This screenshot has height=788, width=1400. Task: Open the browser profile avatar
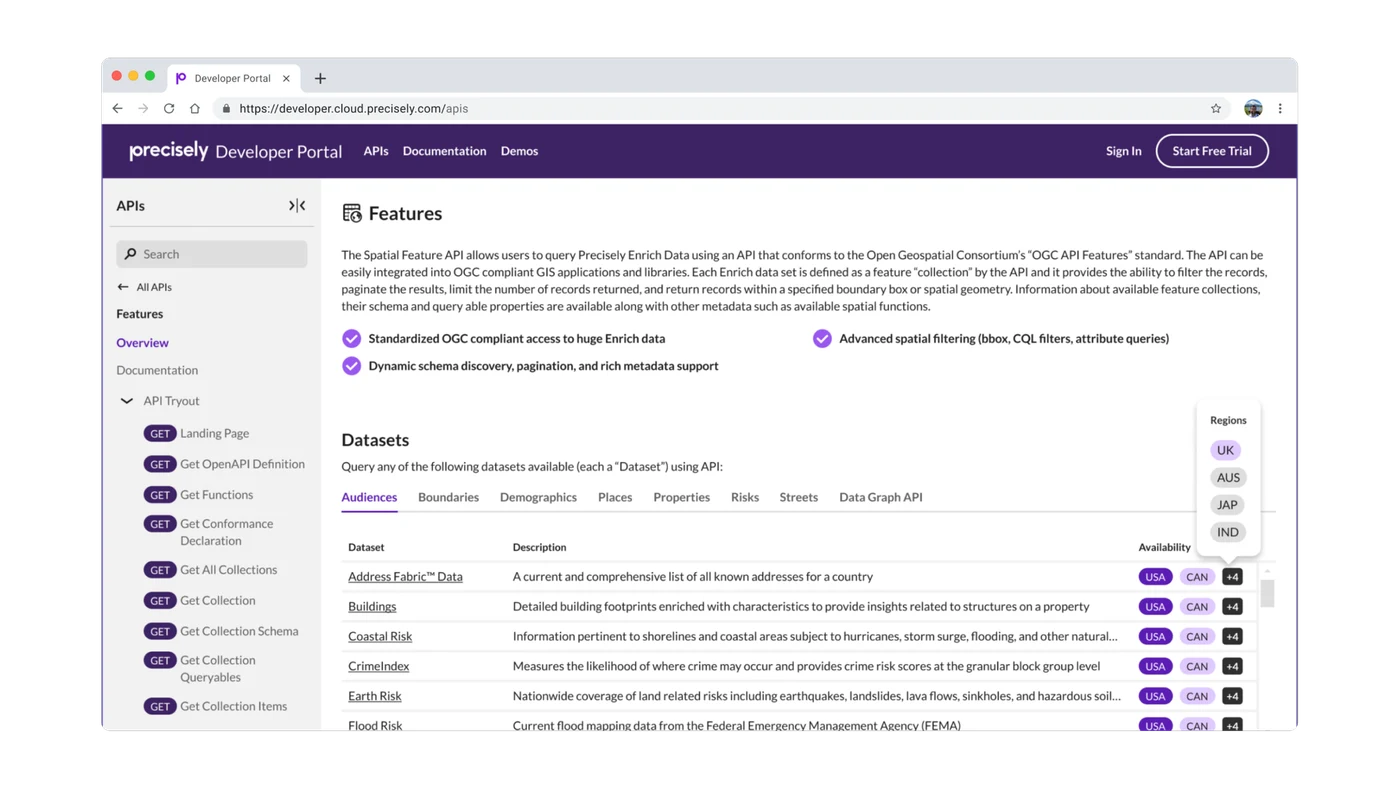tap(1253, 108)
